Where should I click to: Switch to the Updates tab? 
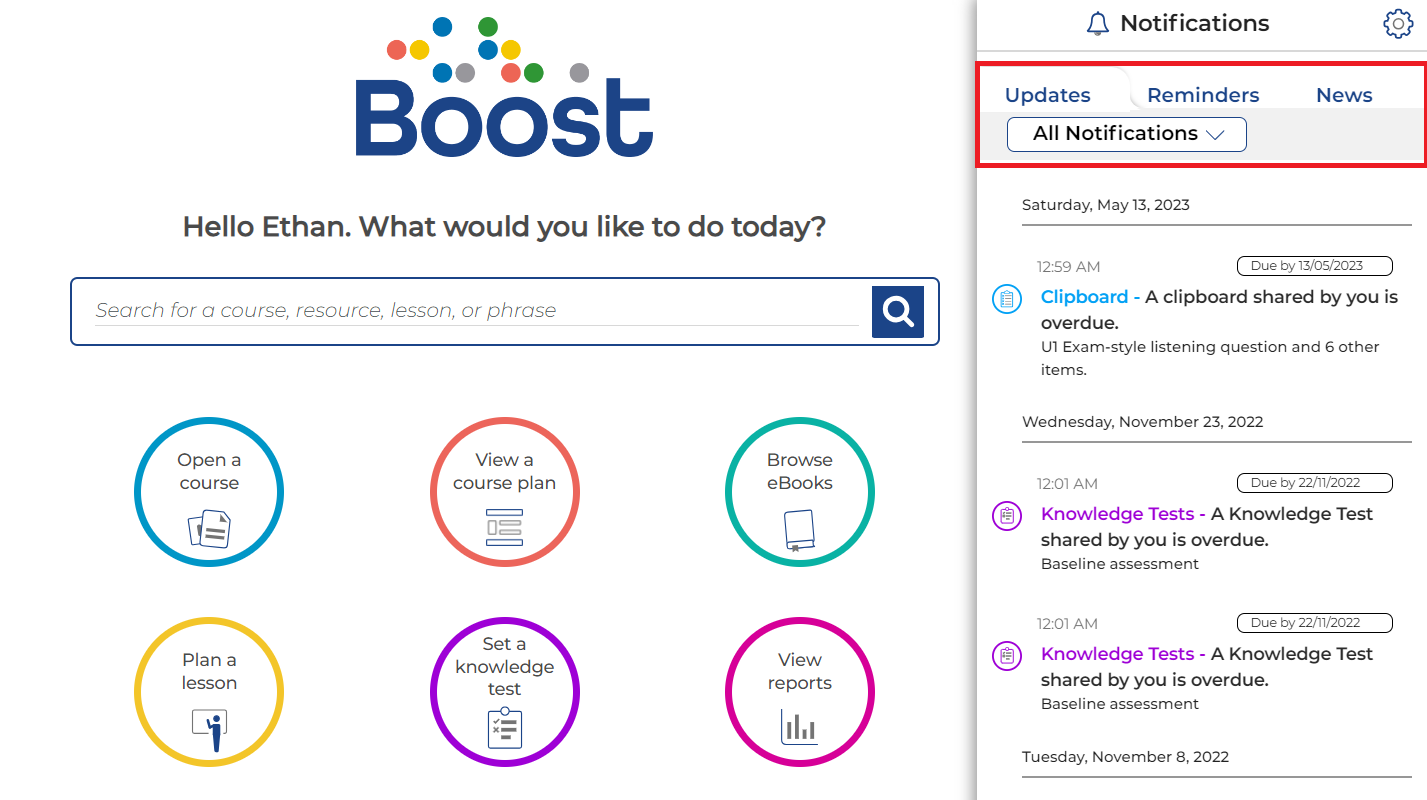[1047, 96]
